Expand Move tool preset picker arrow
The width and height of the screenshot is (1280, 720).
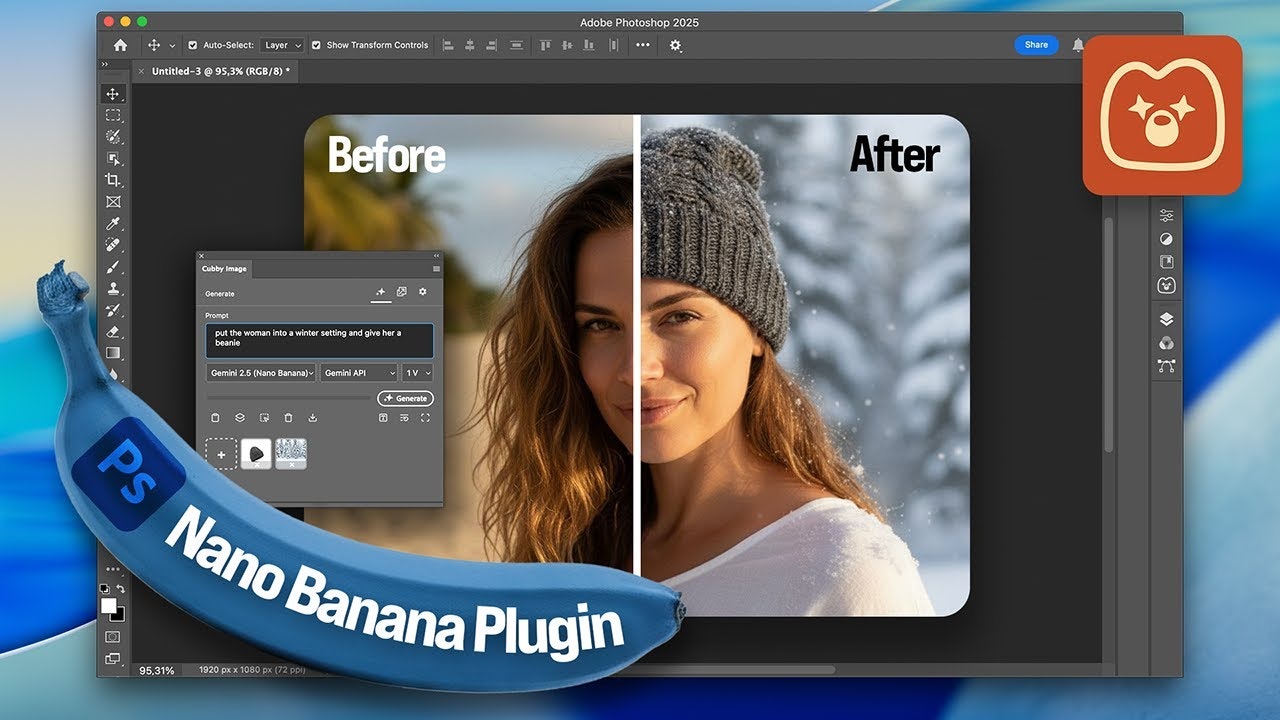(173, 46)
